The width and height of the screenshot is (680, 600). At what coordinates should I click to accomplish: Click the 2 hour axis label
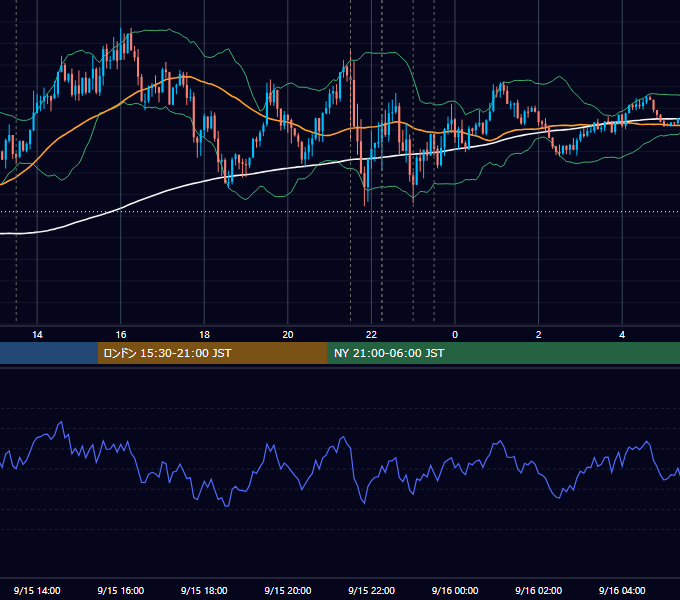539,335
